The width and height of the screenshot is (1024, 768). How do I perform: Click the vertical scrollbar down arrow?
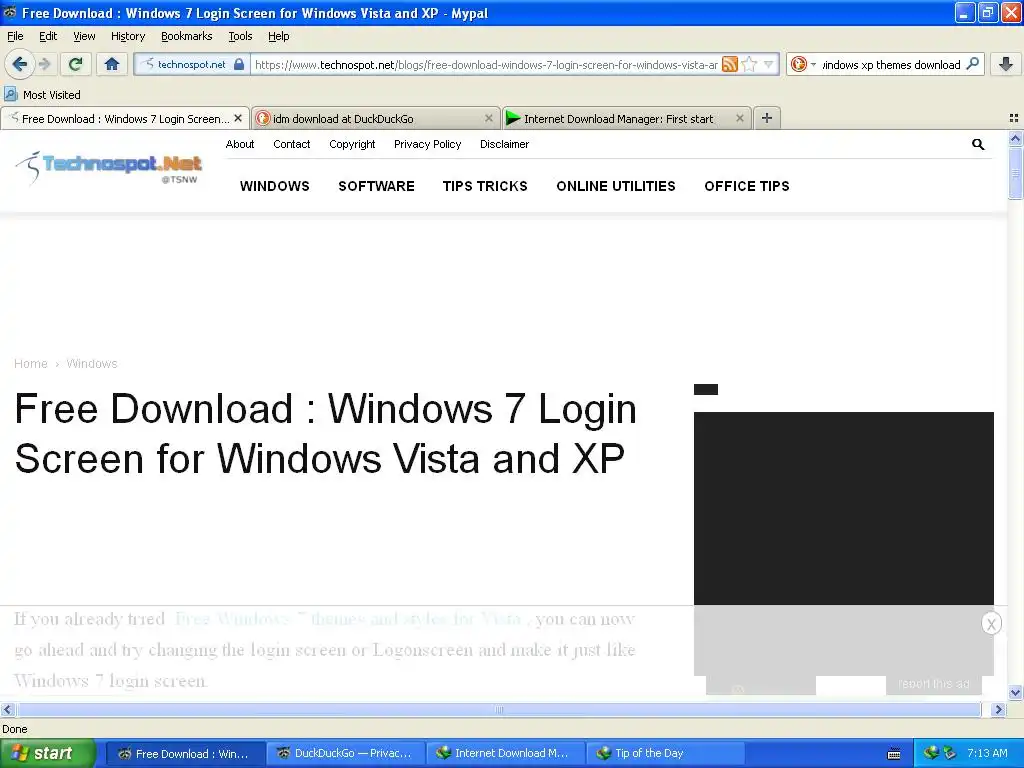(1015, 692)
